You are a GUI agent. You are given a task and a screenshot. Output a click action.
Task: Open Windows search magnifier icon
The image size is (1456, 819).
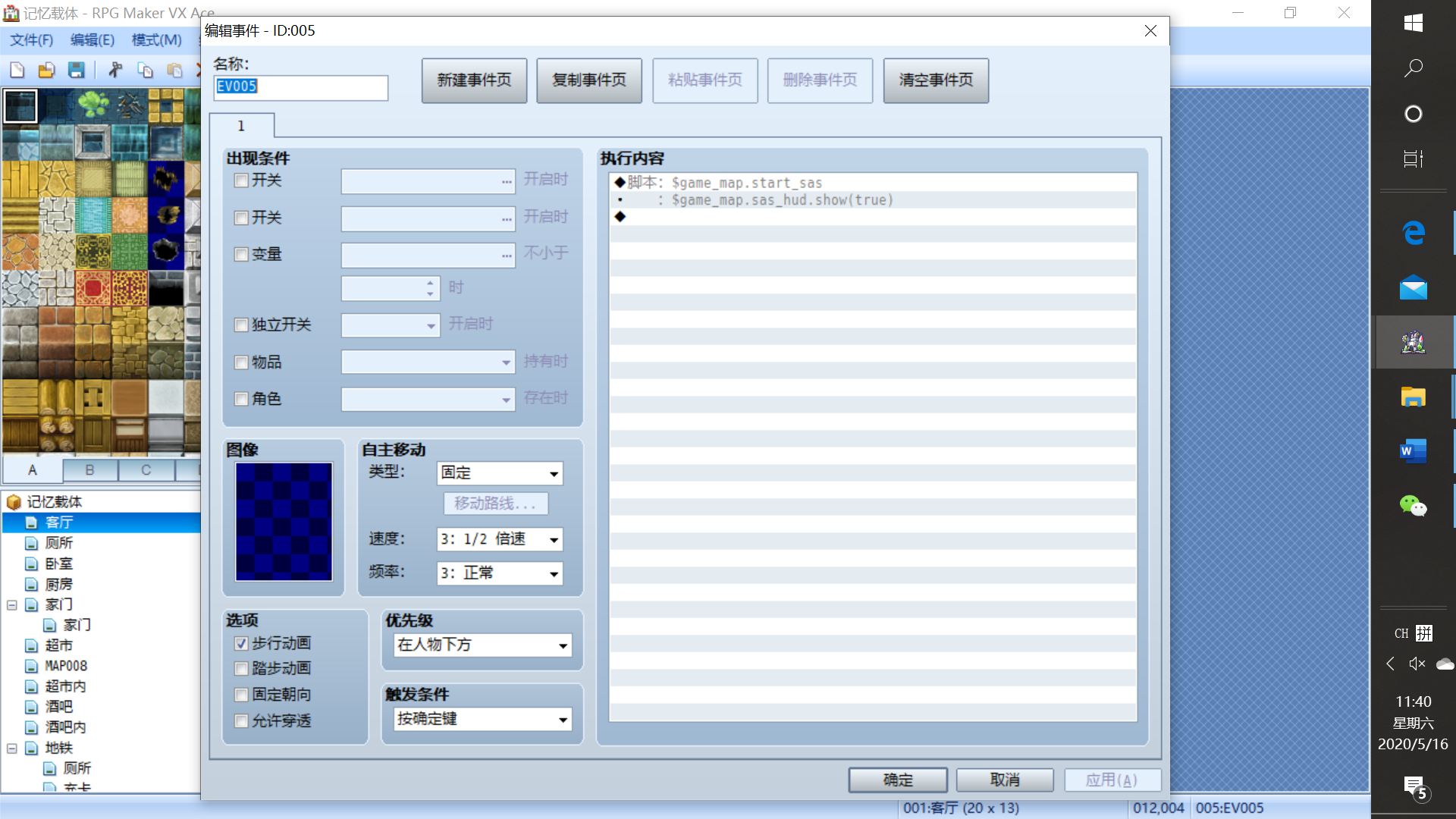tap(1413, 68)
